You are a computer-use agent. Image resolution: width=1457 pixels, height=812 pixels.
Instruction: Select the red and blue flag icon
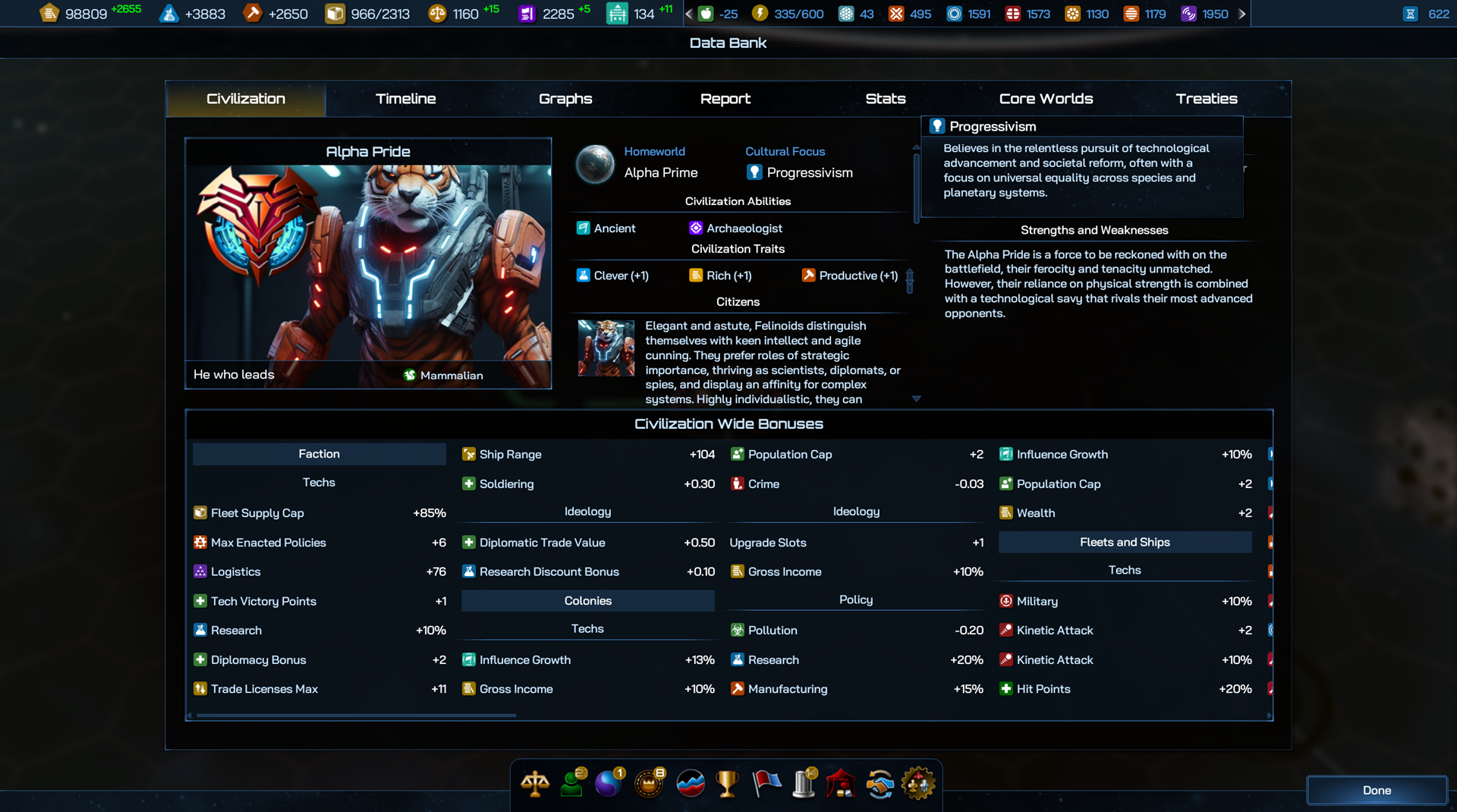point(766,783)
